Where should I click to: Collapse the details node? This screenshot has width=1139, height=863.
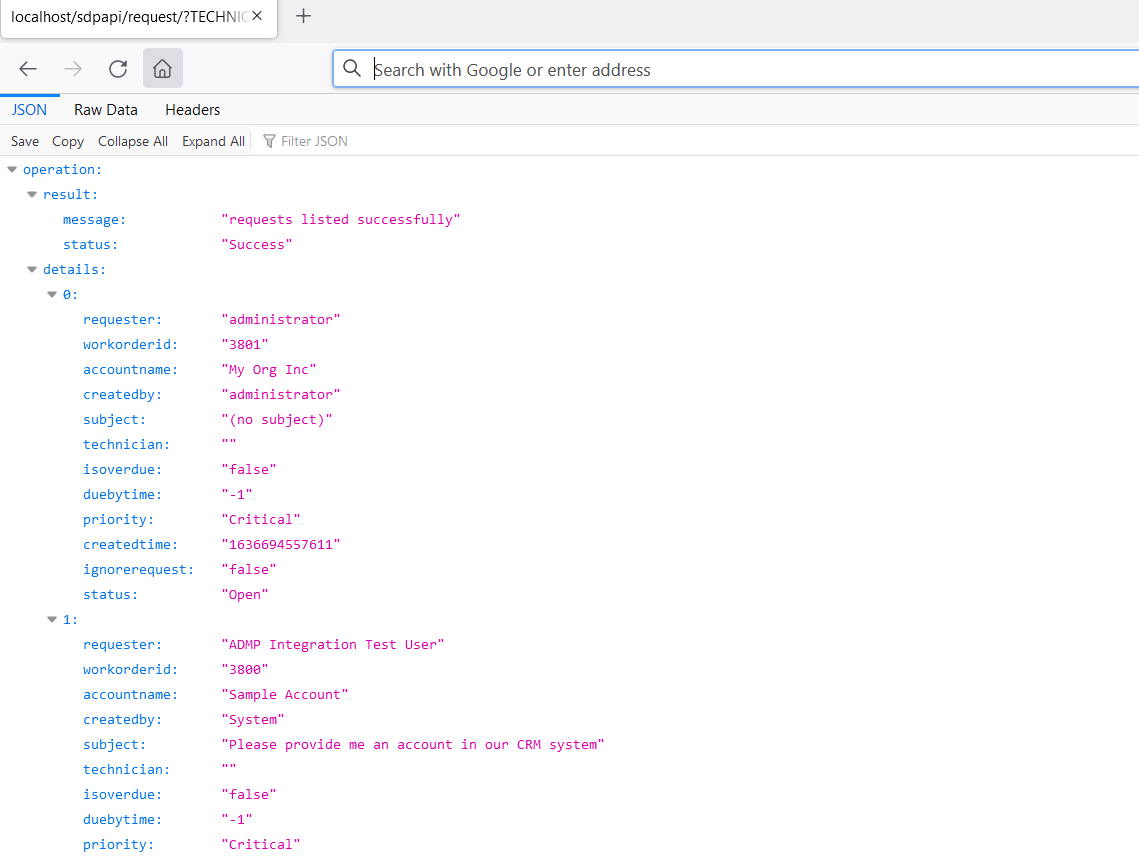[32, 270]
